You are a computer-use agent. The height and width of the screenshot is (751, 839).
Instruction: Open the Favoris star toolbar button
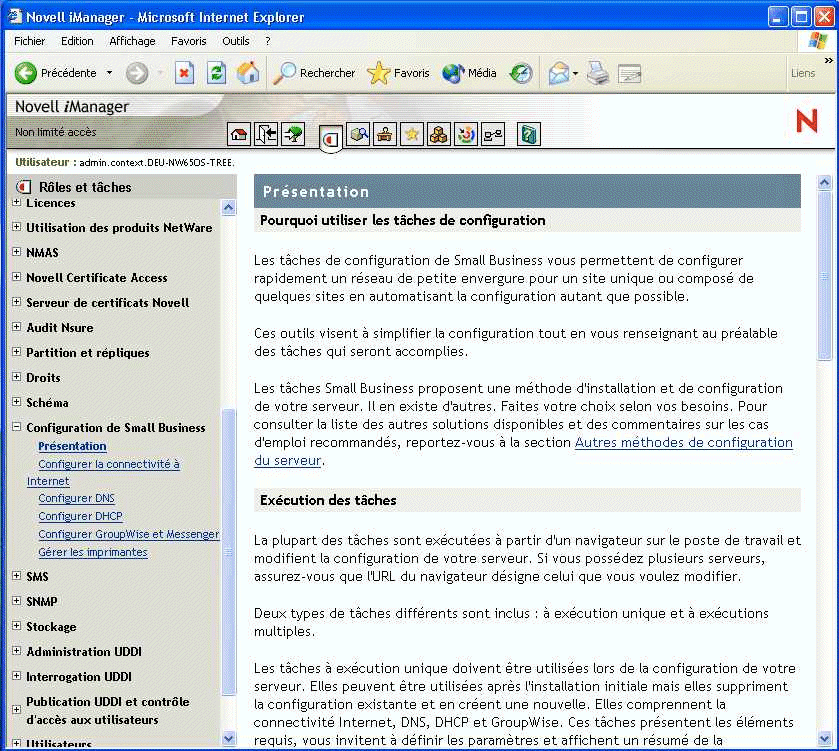click(x=399, y=73)
